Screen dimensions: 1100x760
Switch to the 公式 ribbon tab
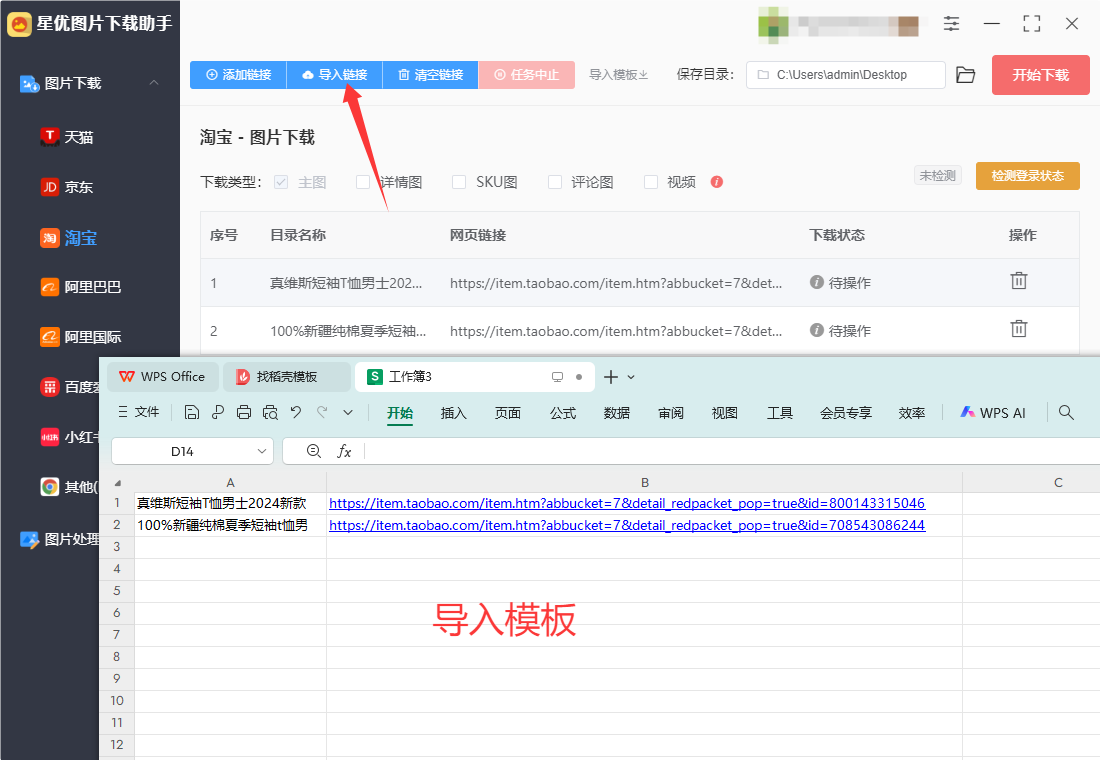pyautogui.click(x=563, y=413)
